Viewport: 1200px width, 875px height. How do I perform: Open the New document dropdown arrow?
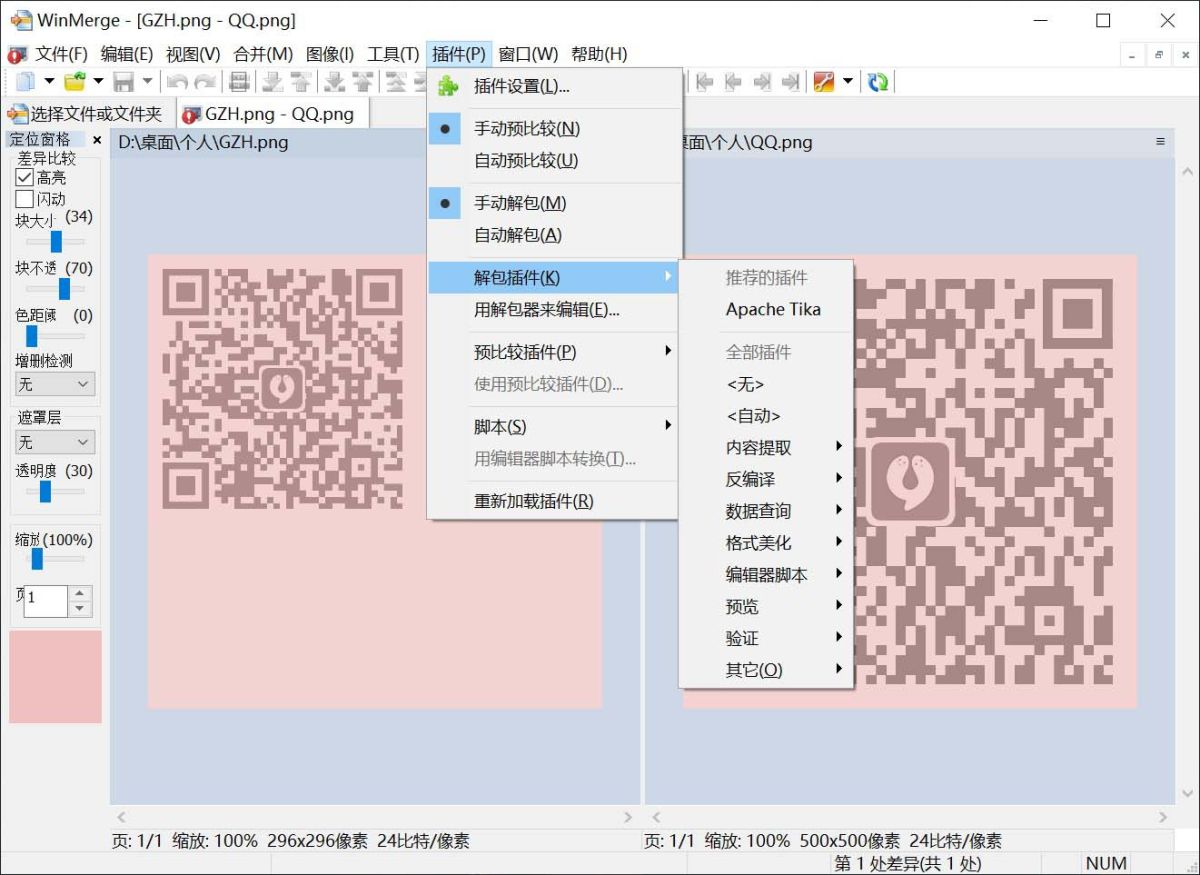pyautogui.click(x=48, y=82)
